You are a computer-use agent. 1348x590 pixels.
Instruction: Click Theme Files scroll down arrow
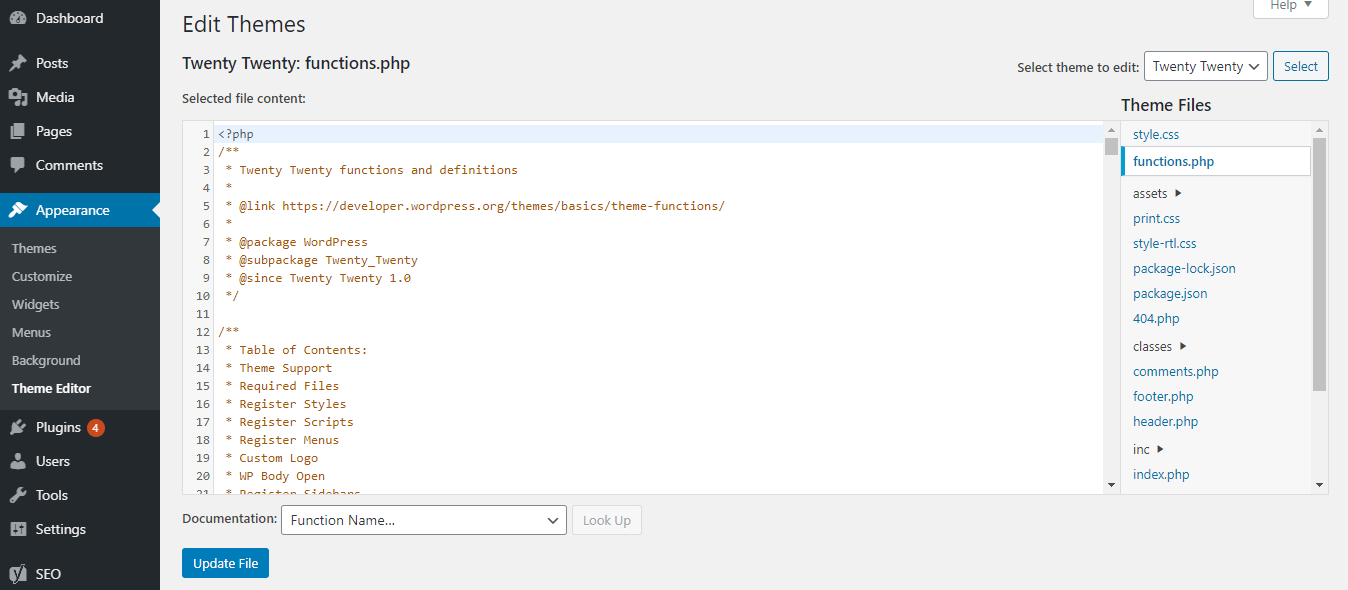1319,485
